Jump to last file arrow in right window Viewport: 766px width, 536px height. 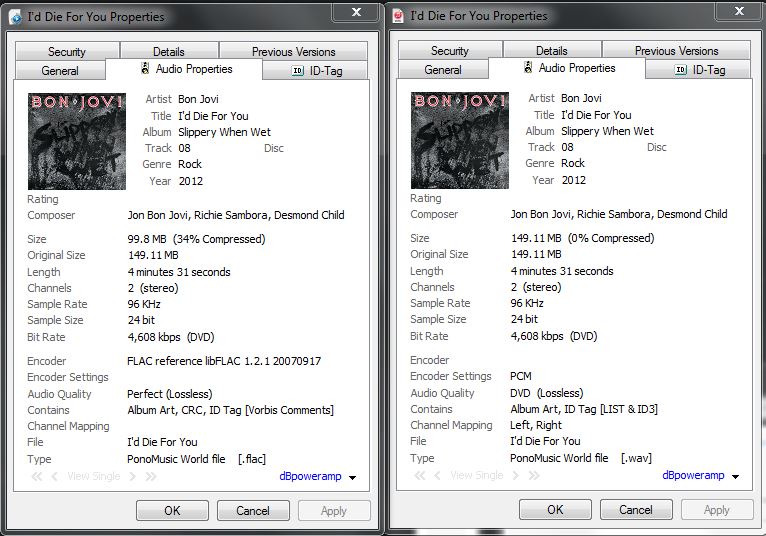pyautogui.click(x=534, y=475)
